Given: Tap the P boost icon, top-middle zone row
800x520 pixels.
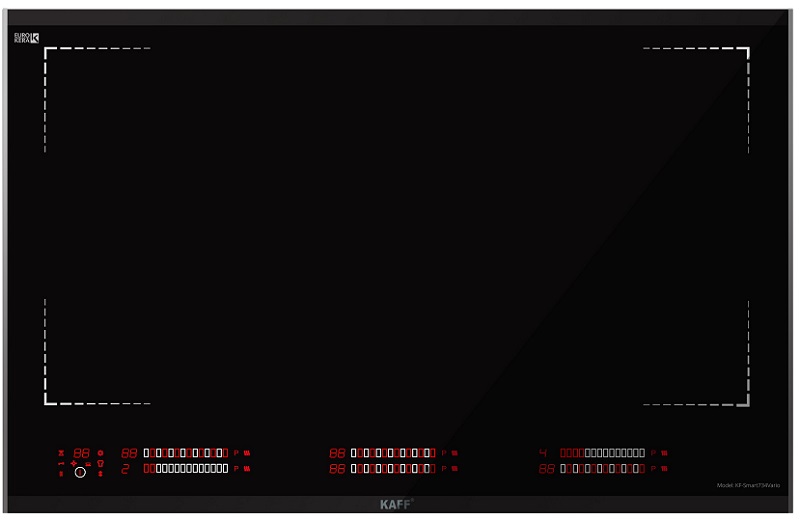Looking at the screenshot, I should click(443, 453).
